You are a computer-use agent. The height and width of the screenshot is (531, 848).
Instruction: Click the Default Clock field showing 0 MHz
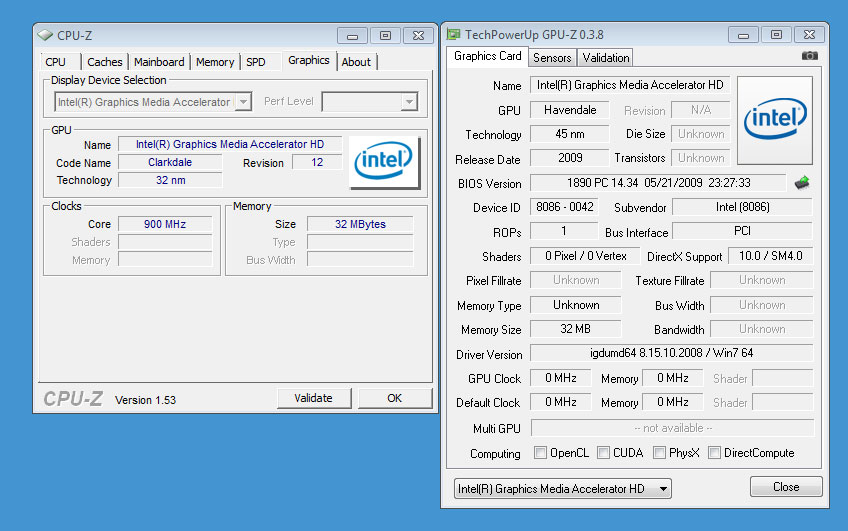click(x=561, y=402)
